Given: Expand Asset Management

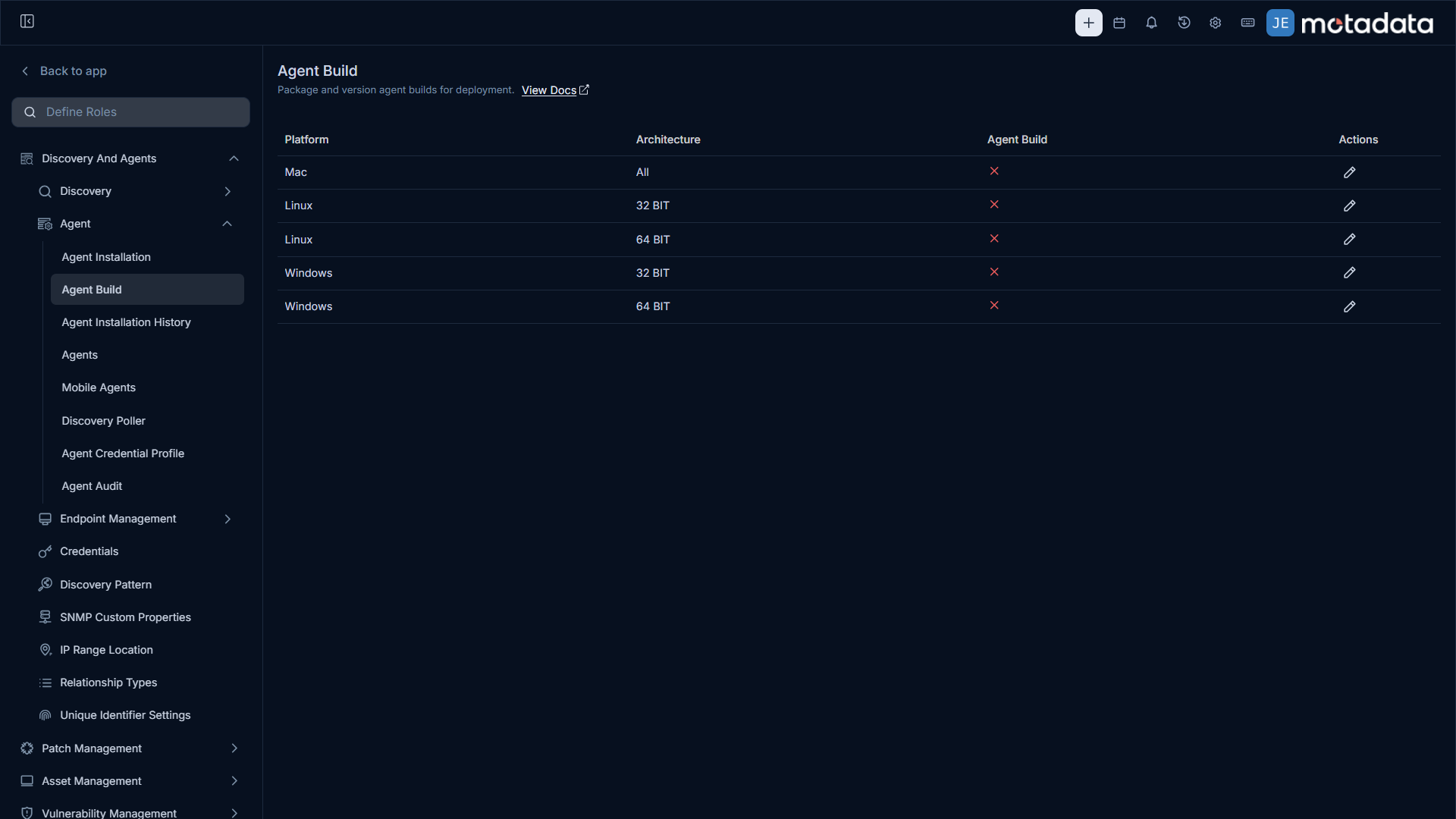Looking at the screenshot, I should point(234,781).
